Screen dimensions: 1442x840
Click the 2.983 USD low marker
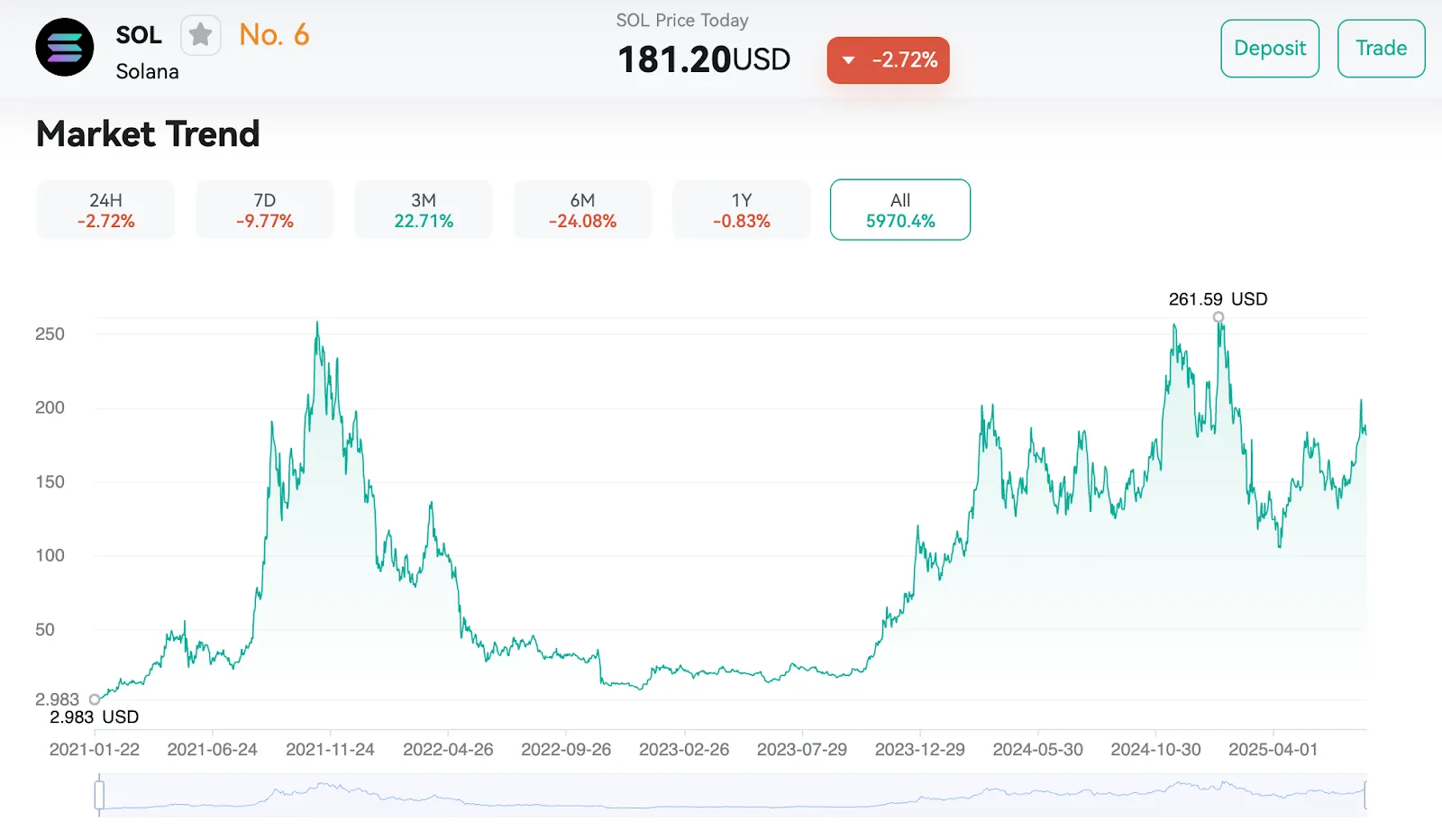tap(95, 699)
